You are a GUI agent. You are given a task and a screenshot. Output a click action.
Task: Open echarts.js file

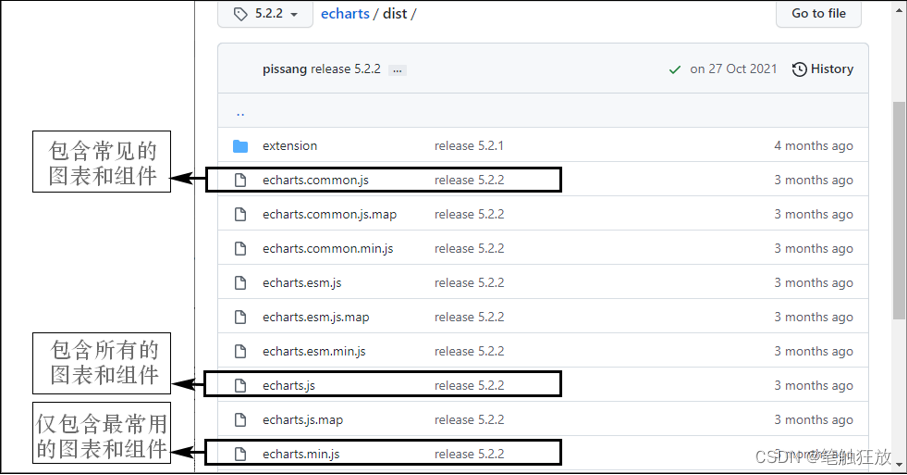289,385
